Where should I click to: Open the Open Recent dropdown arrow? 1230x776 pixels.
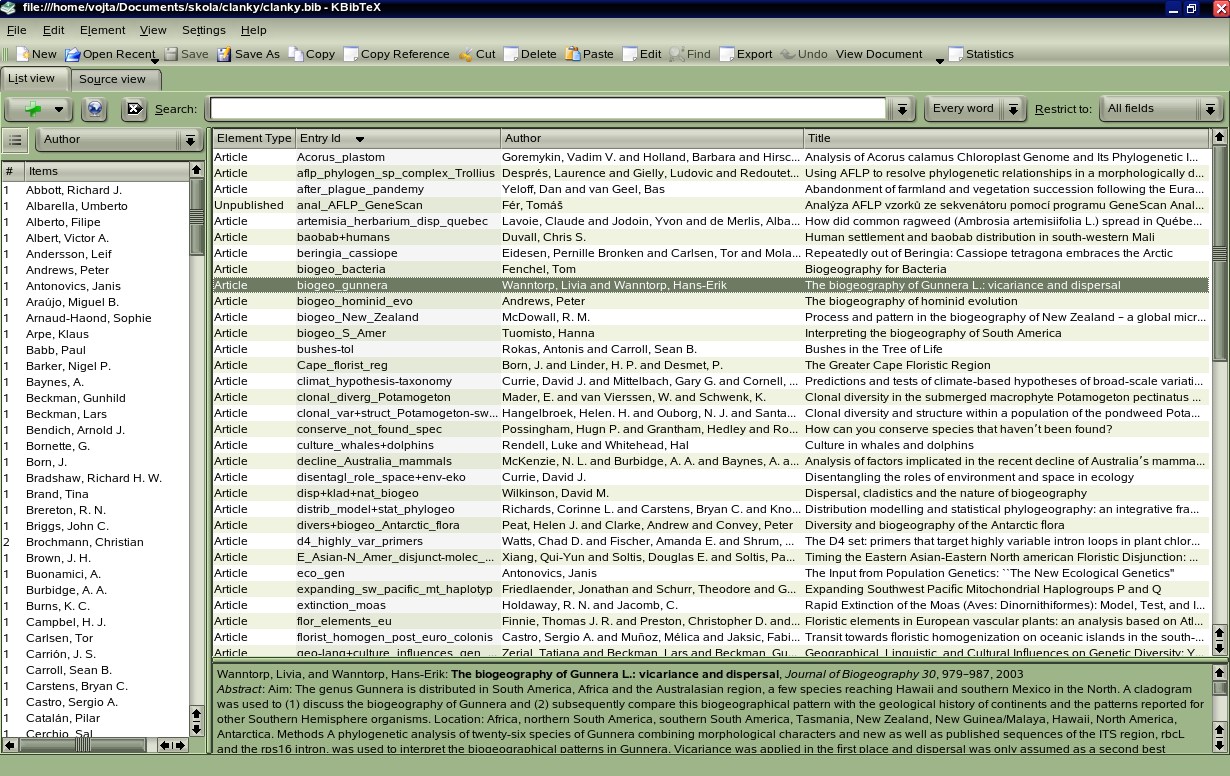[x=155, y=60]
